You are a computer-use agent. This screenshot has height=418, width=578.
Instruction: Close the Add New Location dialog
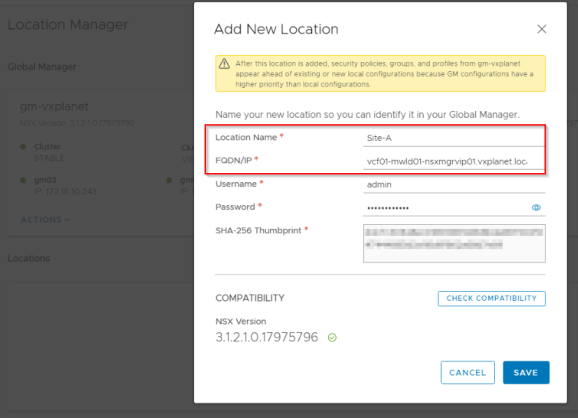[x=541, y=29]
